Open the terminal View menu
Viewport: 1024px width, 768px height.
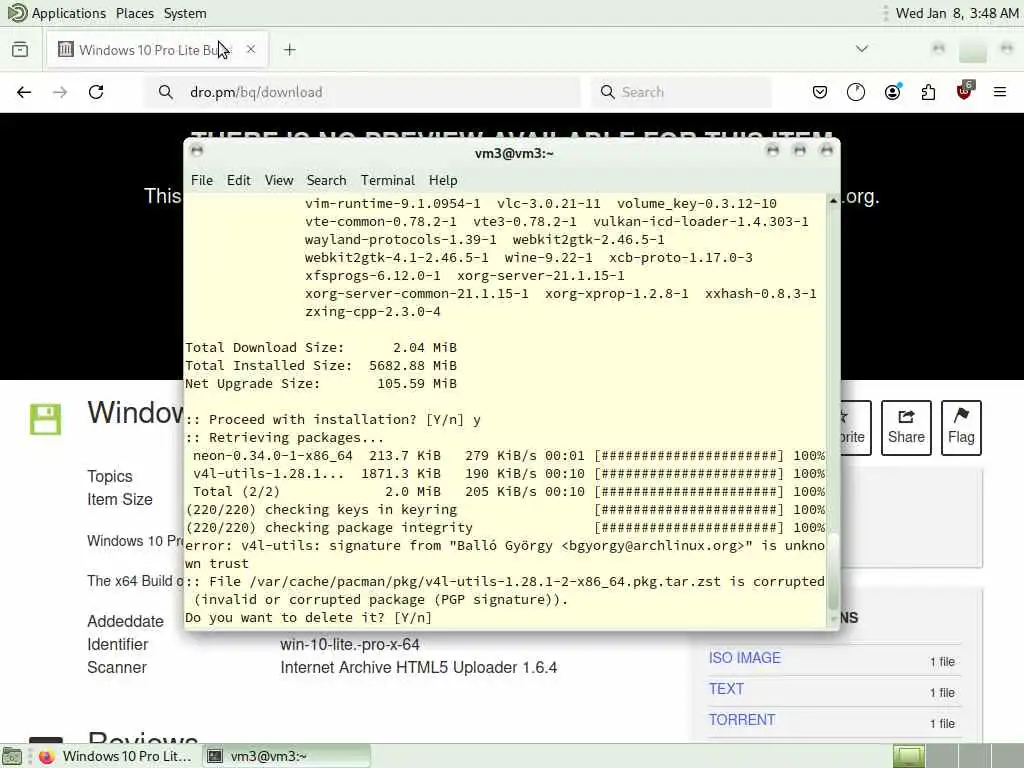click(x=279, y=180)
